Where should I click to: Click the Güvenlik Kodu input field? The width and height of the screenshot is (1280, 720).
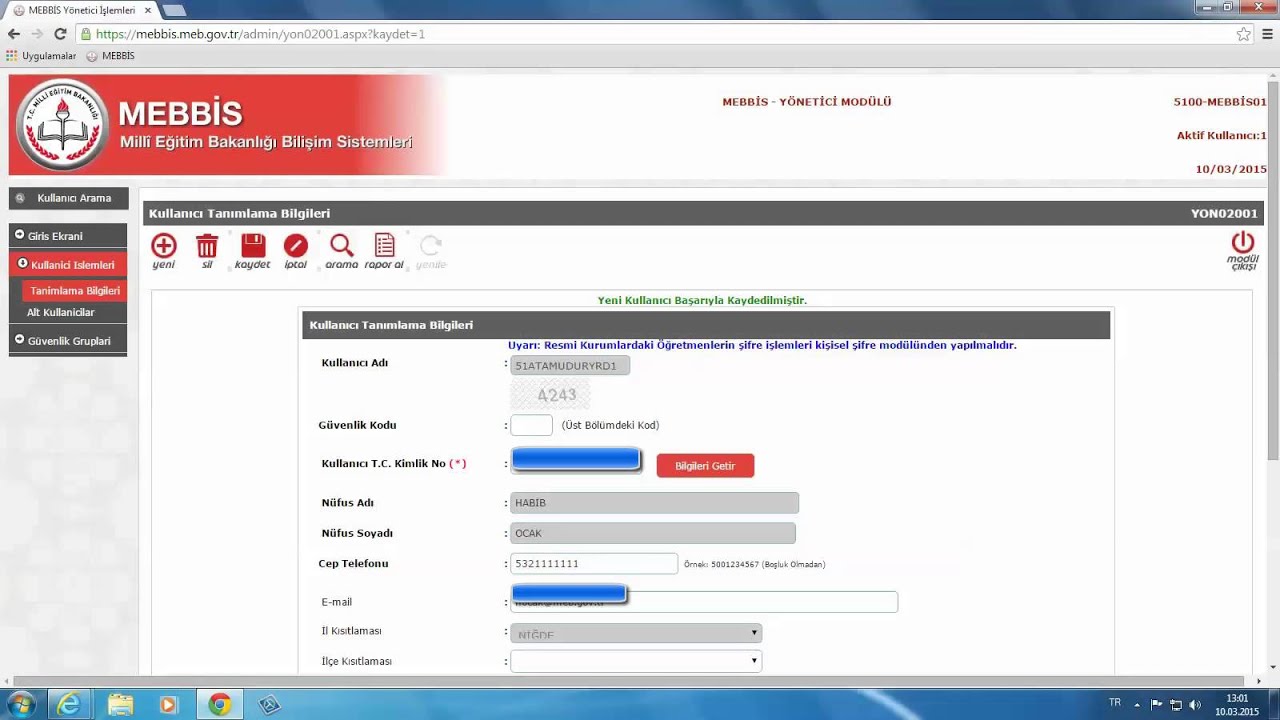tap(531, 425)
